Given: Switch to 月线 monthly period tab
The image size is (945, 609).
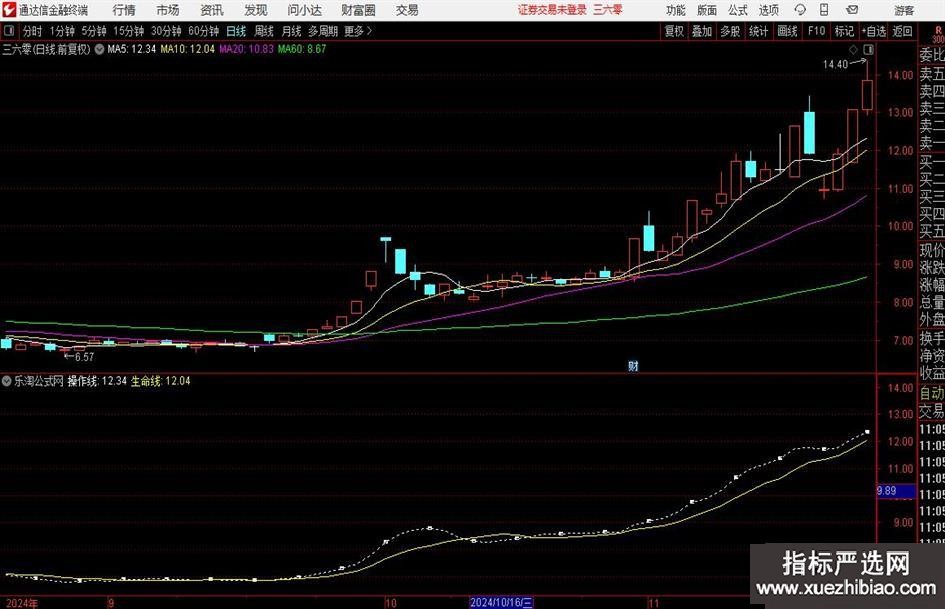Looking at the screenshot, I should [x=291, y=31].
